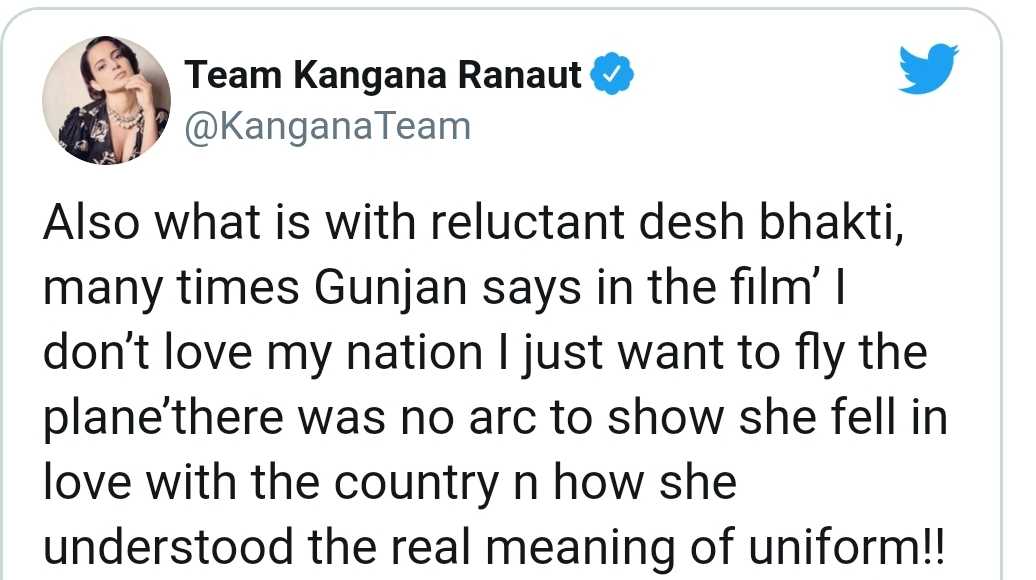
Task: Click the line beginning 'don't love my nation'
Action: coord(485,353)
